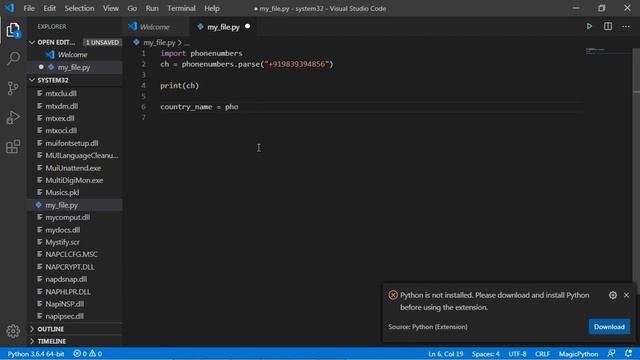Click the Download button for Python

pos(609,327)
